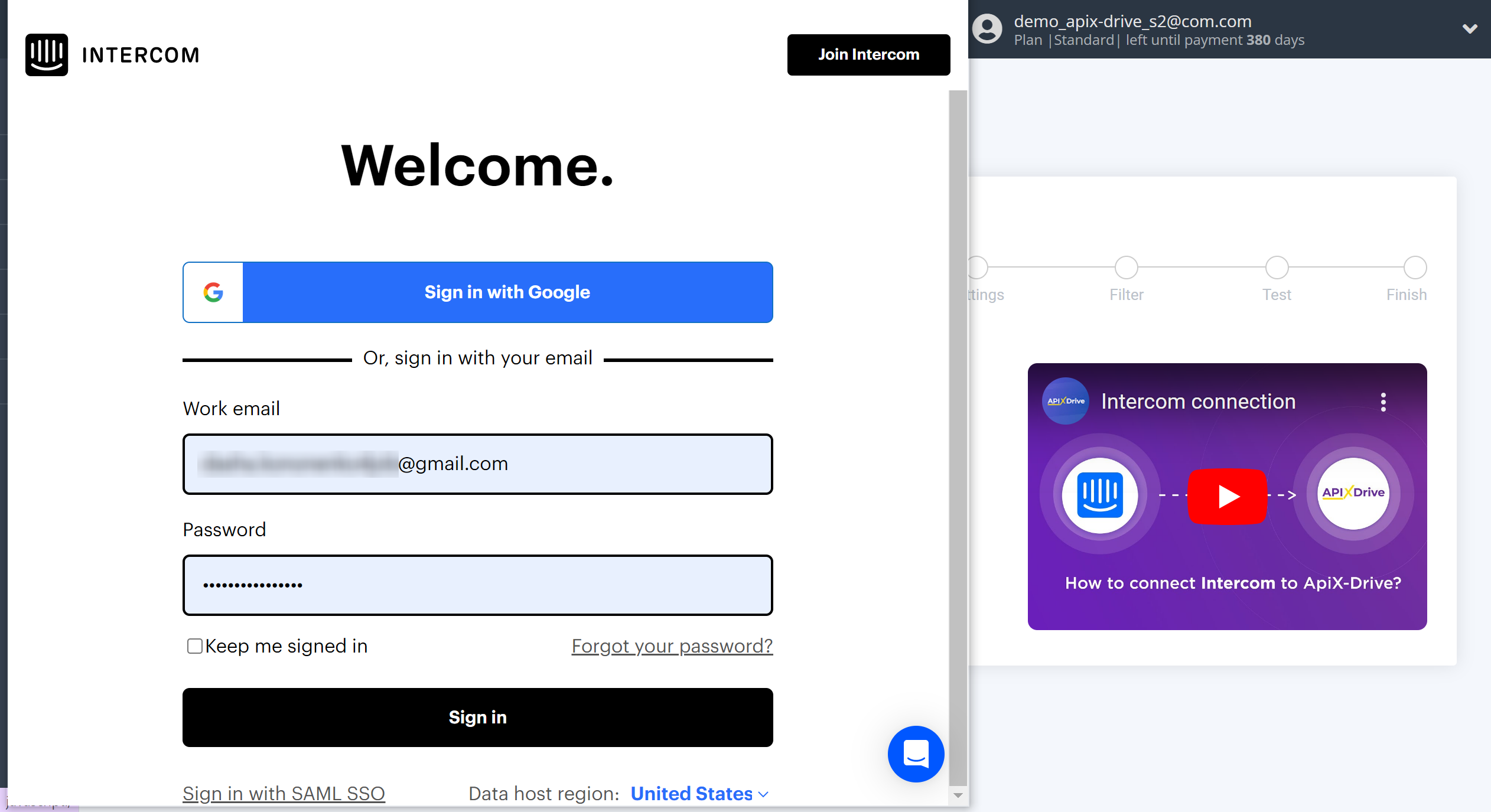Click the Work email input field
The width and height of the screenshot is (1491, 812).
tap(477, 463)
